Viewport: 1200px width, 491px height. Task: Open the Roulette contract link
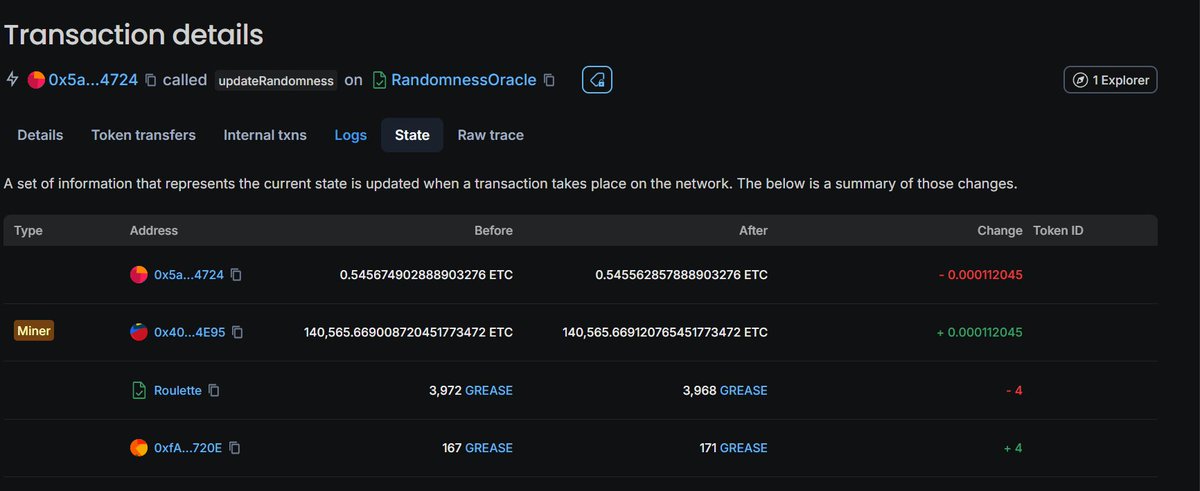(x=178, y=390)
